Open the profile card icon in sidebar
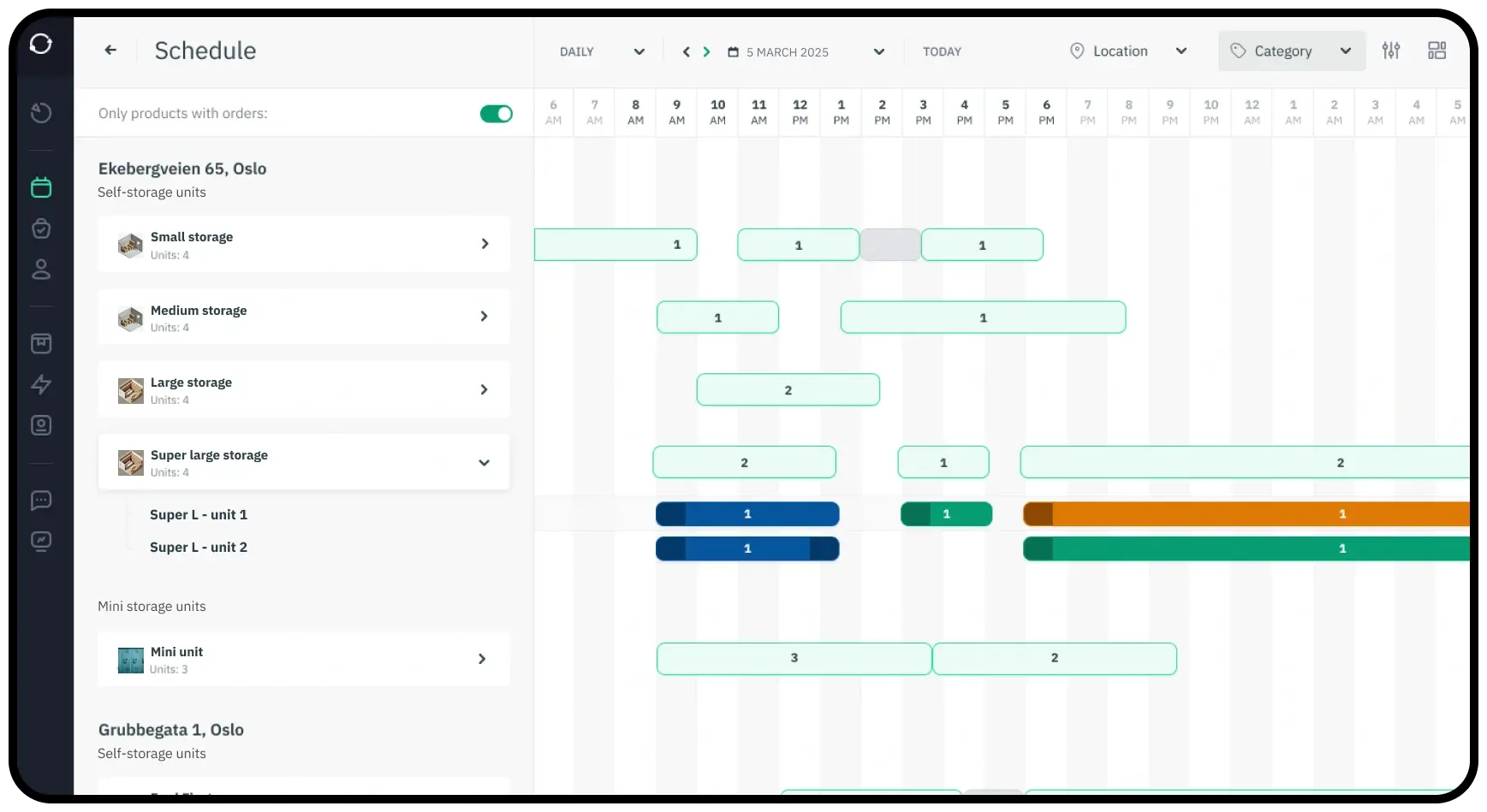 pyautogui.click(x=41, y=425)
